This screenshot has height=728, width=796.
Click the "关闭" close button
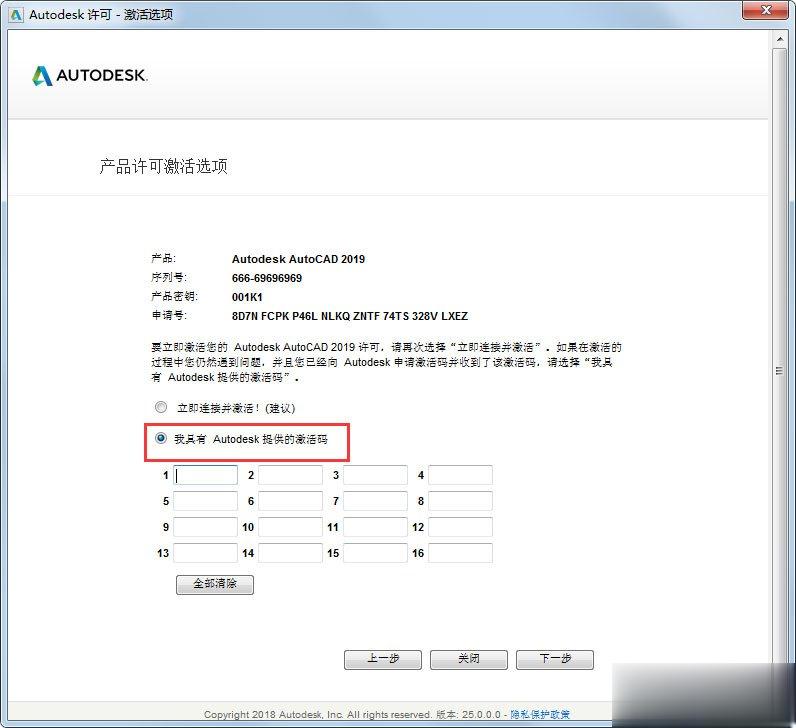coord(469,659)
